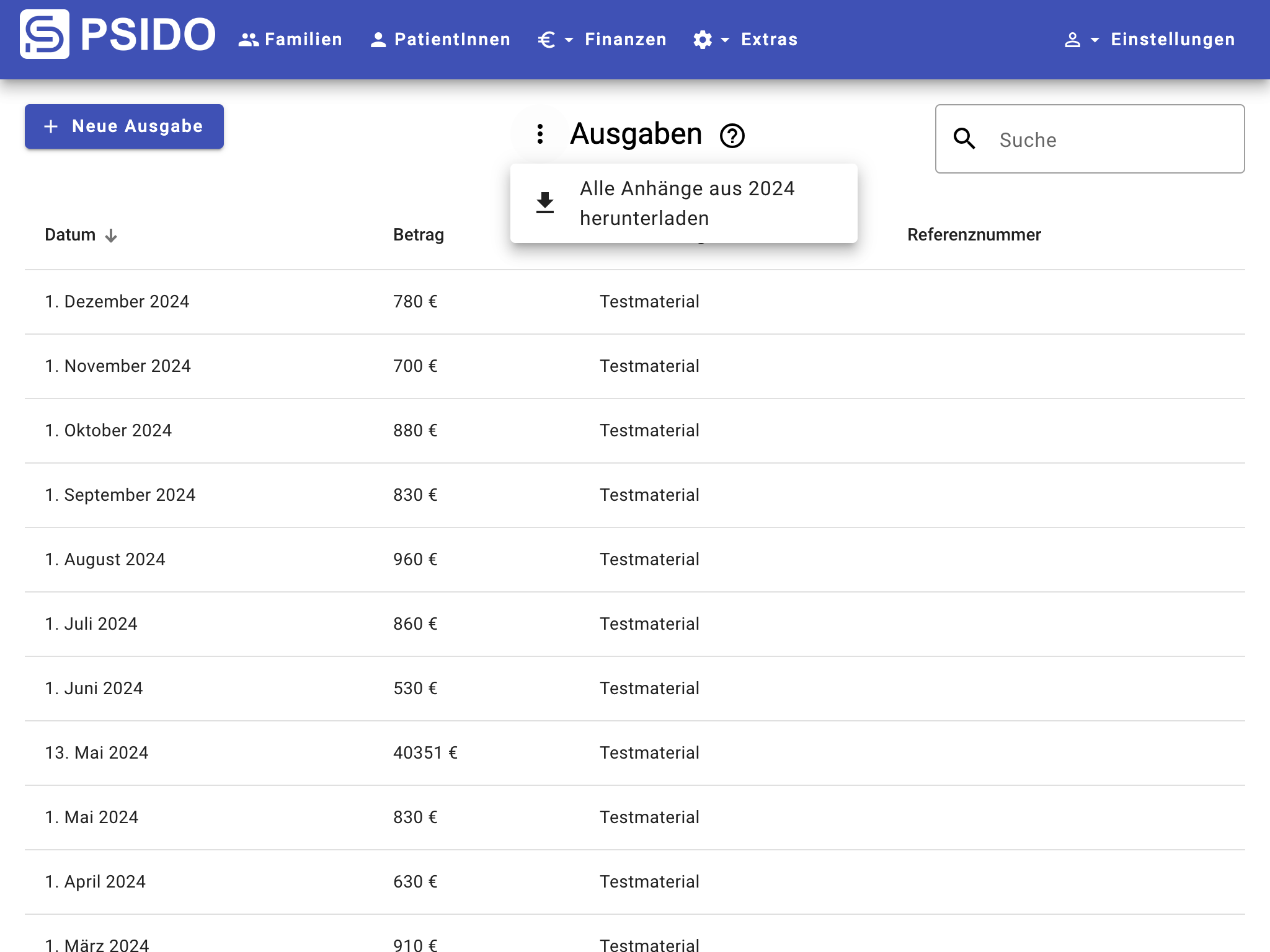Click the Neue Ausgabe button

coord(124,126)
